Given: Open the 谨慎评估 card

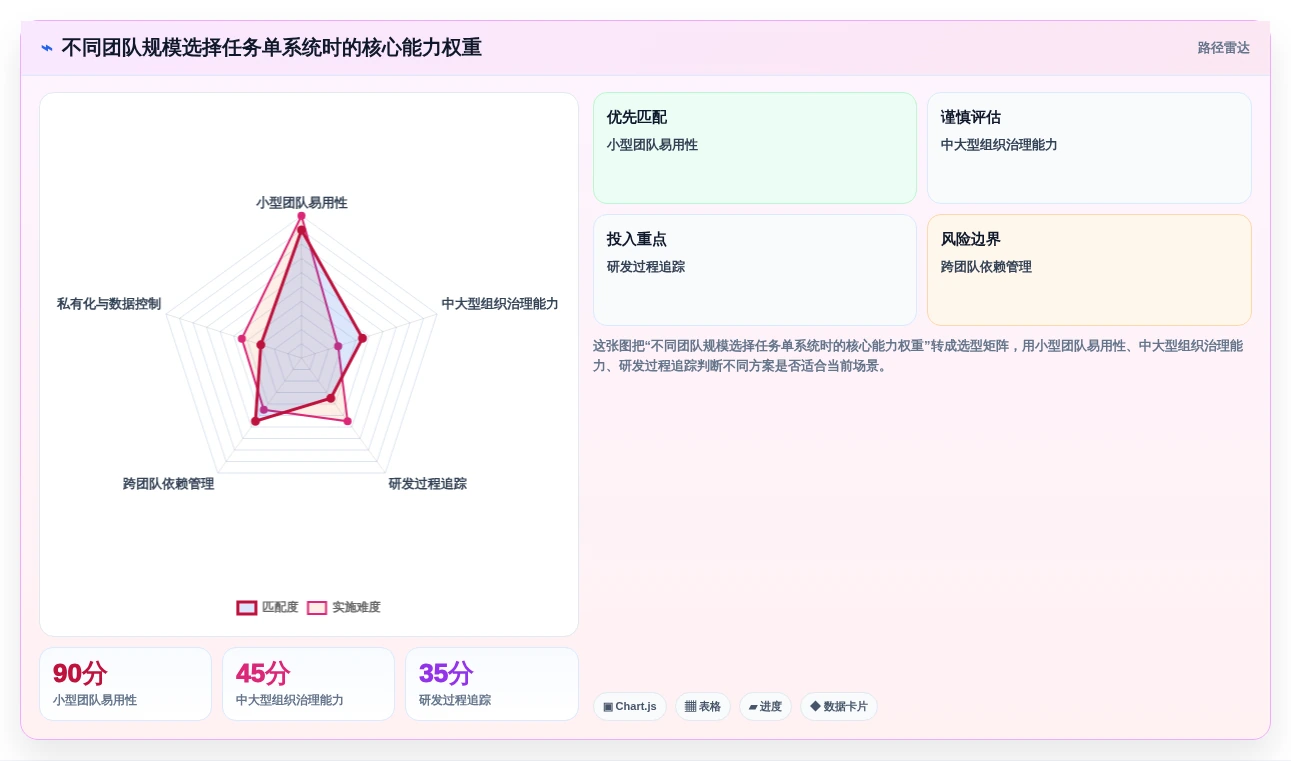Looking at the screenshot, I should point(1089,148).
